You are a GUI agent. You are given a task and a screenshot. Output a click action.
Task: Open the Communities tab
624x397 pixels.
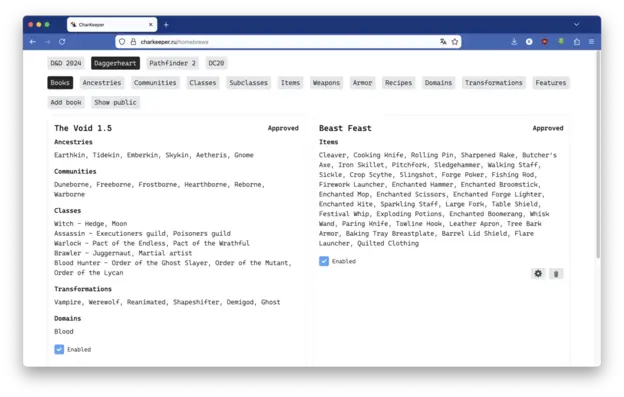pyautogui.click(x=155, y=83)
